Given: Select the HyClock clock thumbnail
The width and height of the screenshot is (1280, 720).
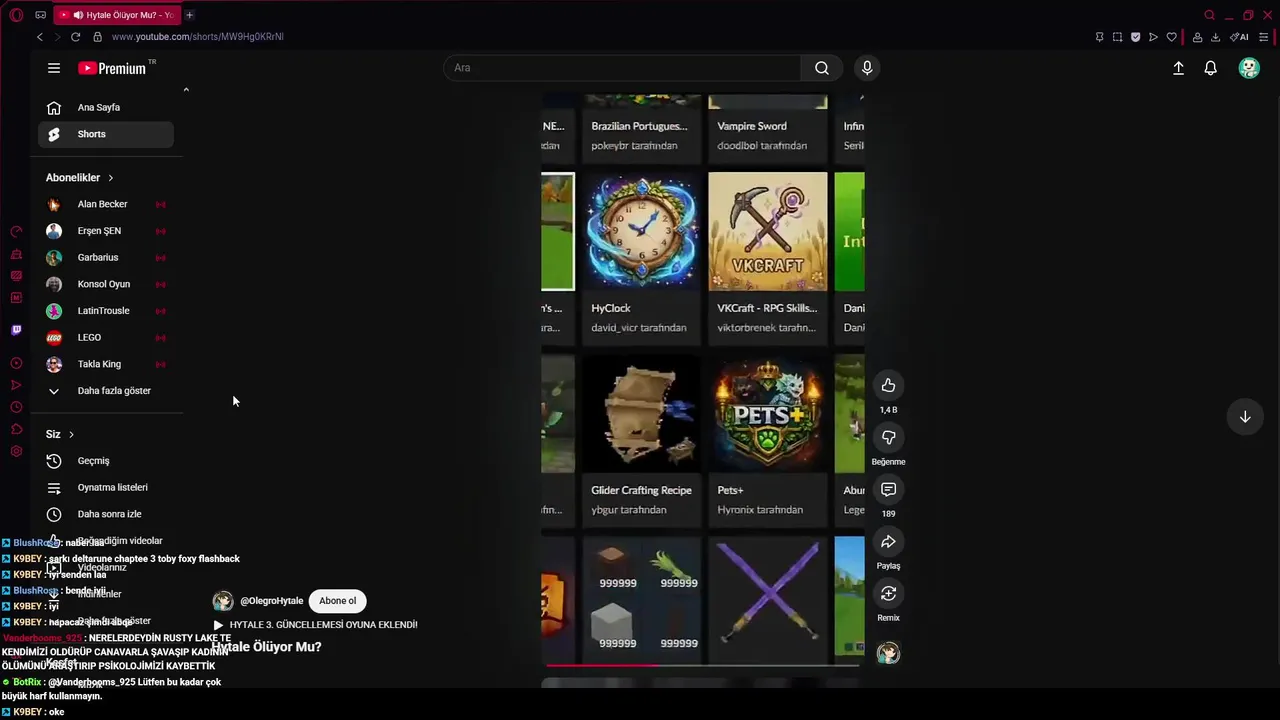Looking at the screenshot, I should click(642, 232).
